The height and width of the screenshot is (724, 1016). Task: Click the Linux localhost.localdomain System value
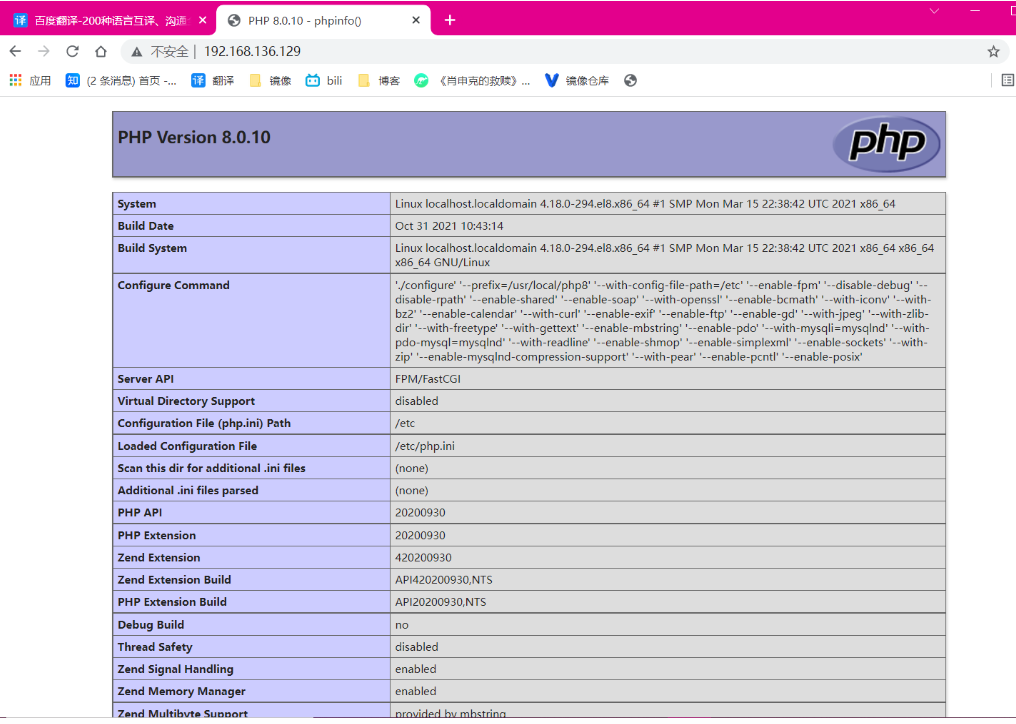coord(645,204)
